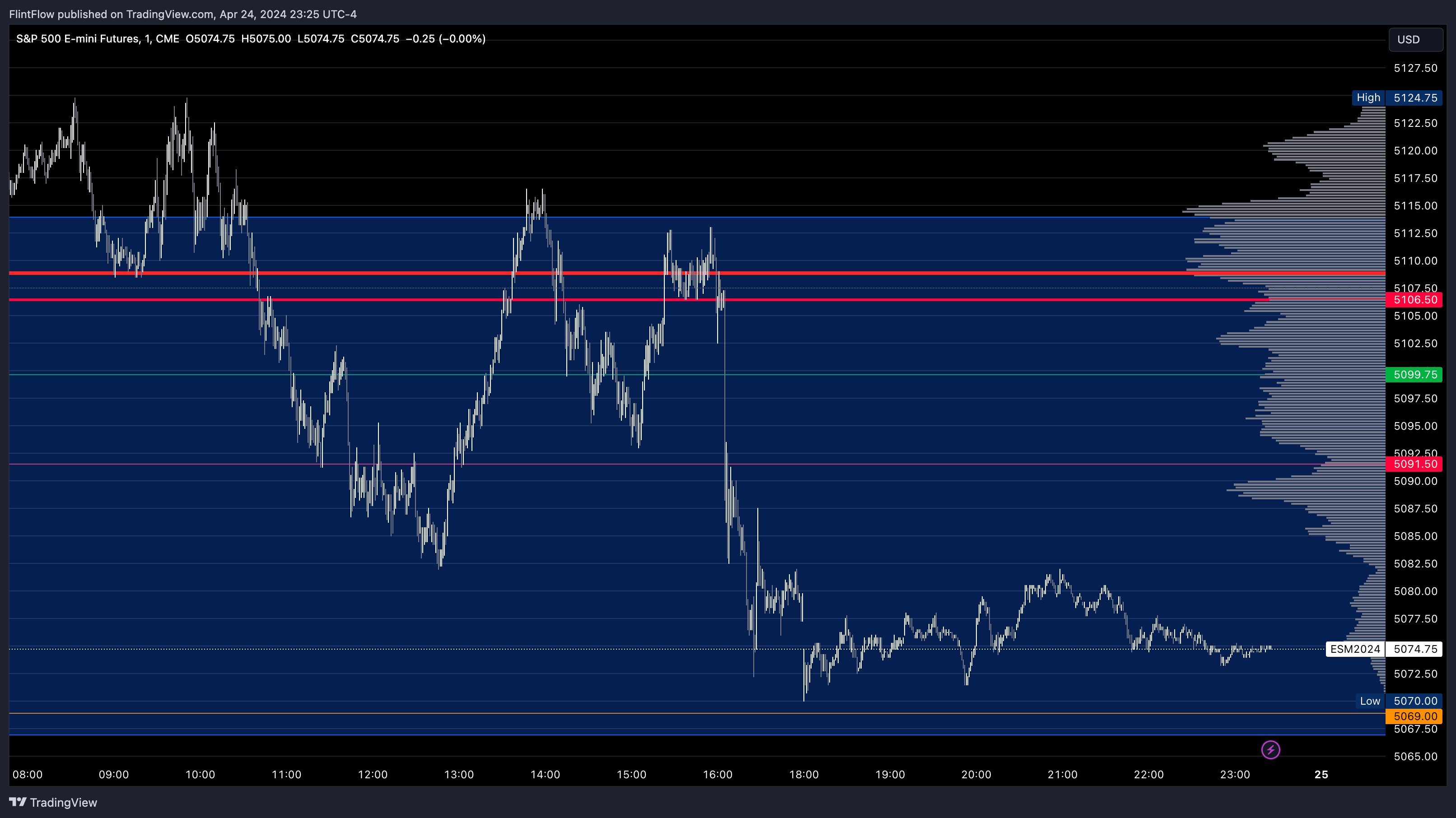The image size is (1456, 818).
Task: Click the 5112.50 price axis label
Action: click(1415, 233)
